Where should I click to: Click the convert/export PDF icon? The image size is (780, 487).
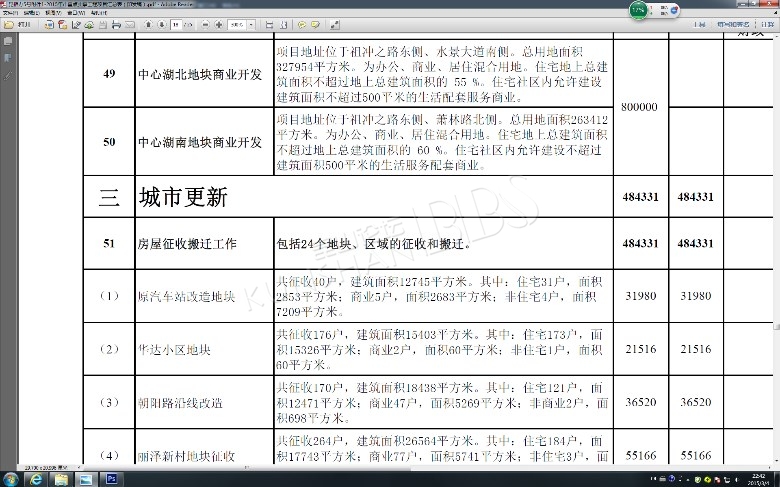[62, 24]
